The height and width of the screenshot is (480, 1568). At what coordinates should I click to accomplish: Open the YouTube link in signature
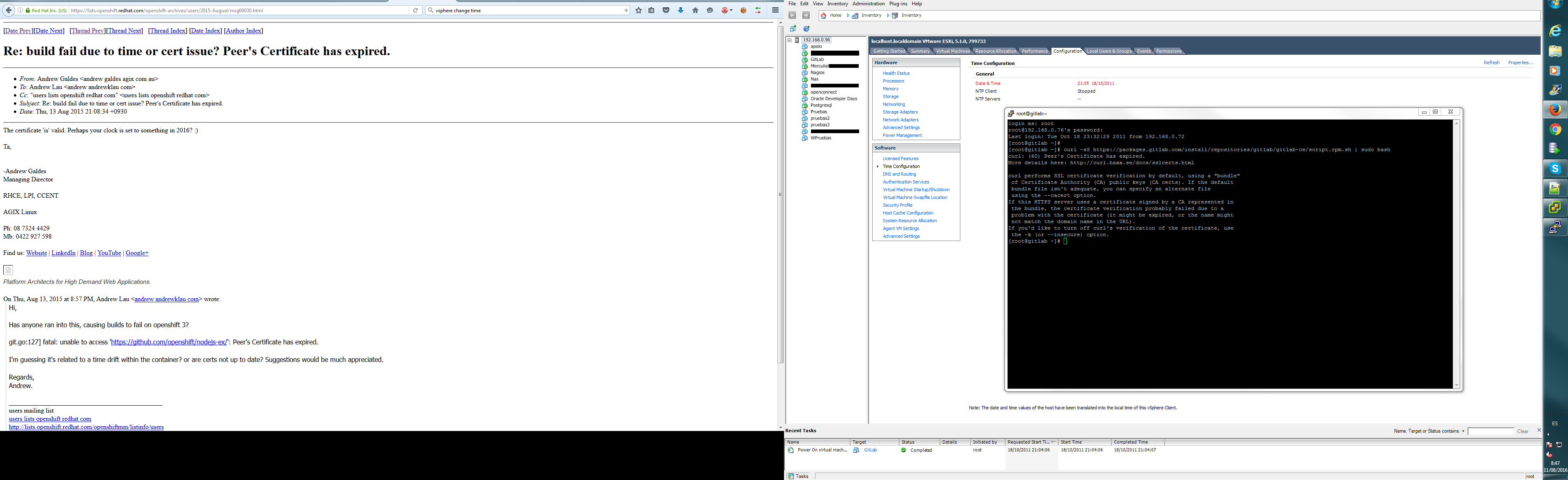[x=109, y=253]
